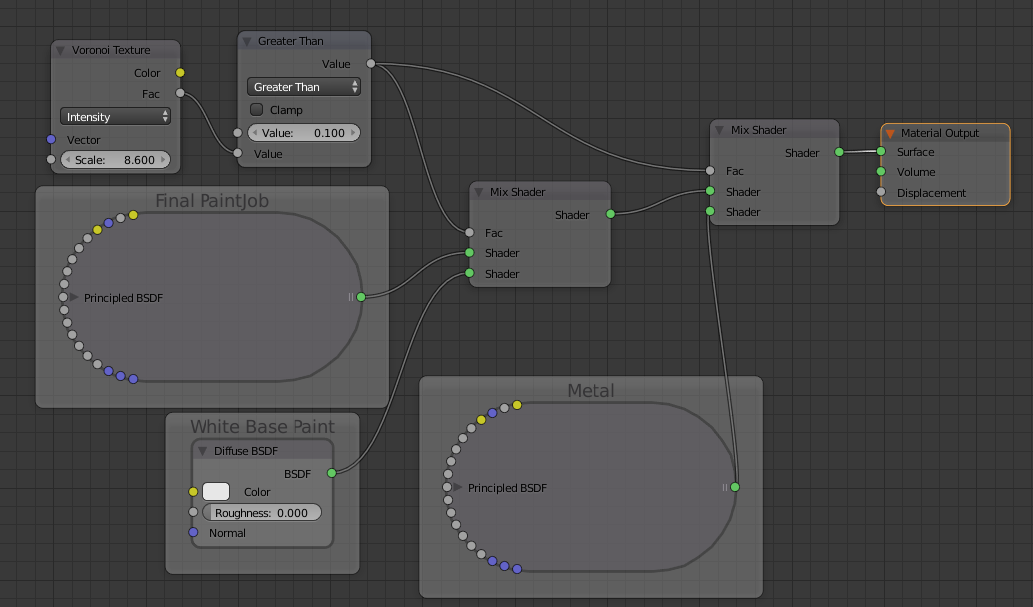Select the White Base Paint frame label
The height and width of the screenshot is (607, 1033).
point(262,426)
